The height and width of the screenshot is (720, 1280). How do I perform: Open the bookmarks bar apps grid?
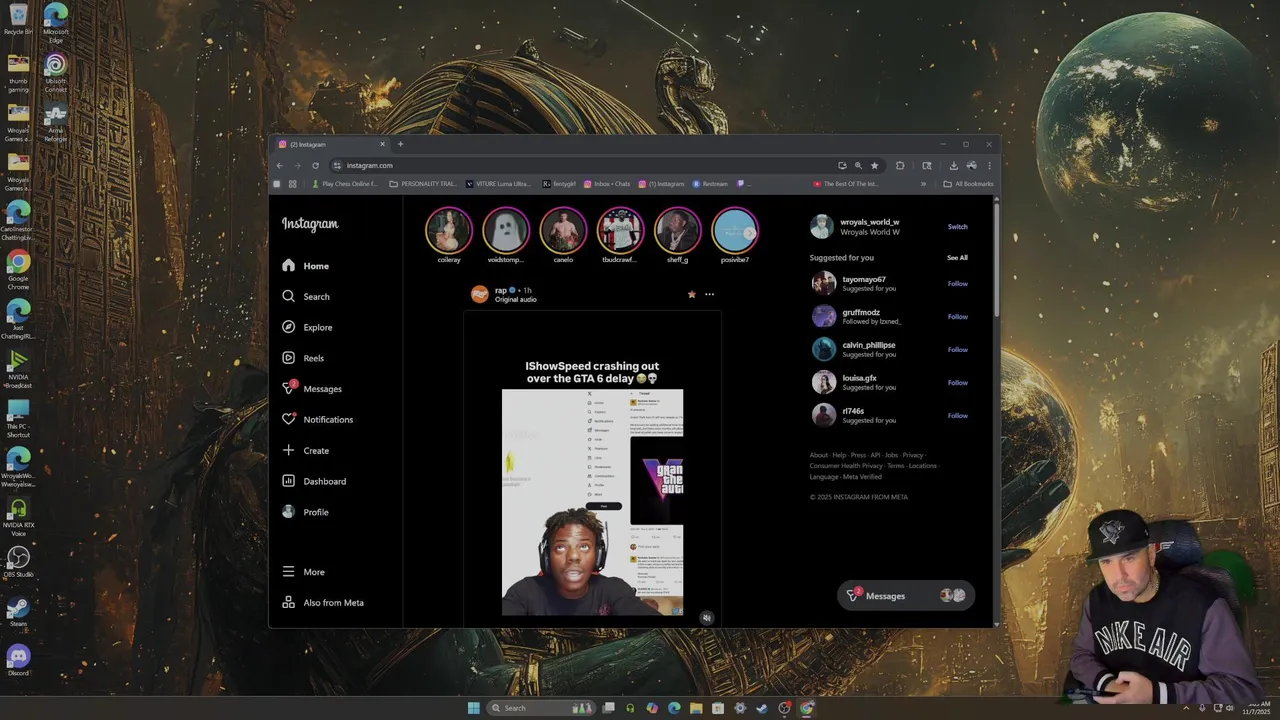[292, 184]
